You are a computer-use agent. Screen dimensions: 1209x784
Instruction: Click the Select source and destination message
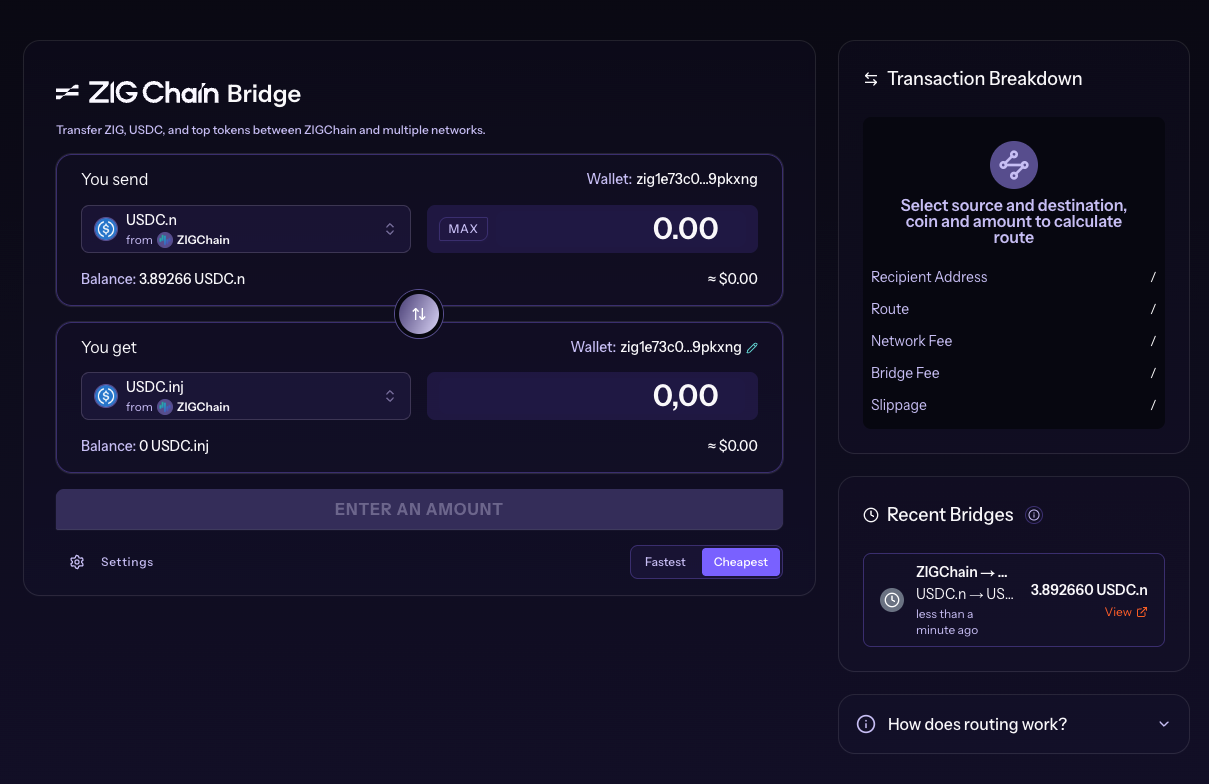click(x=1014, y=221)
